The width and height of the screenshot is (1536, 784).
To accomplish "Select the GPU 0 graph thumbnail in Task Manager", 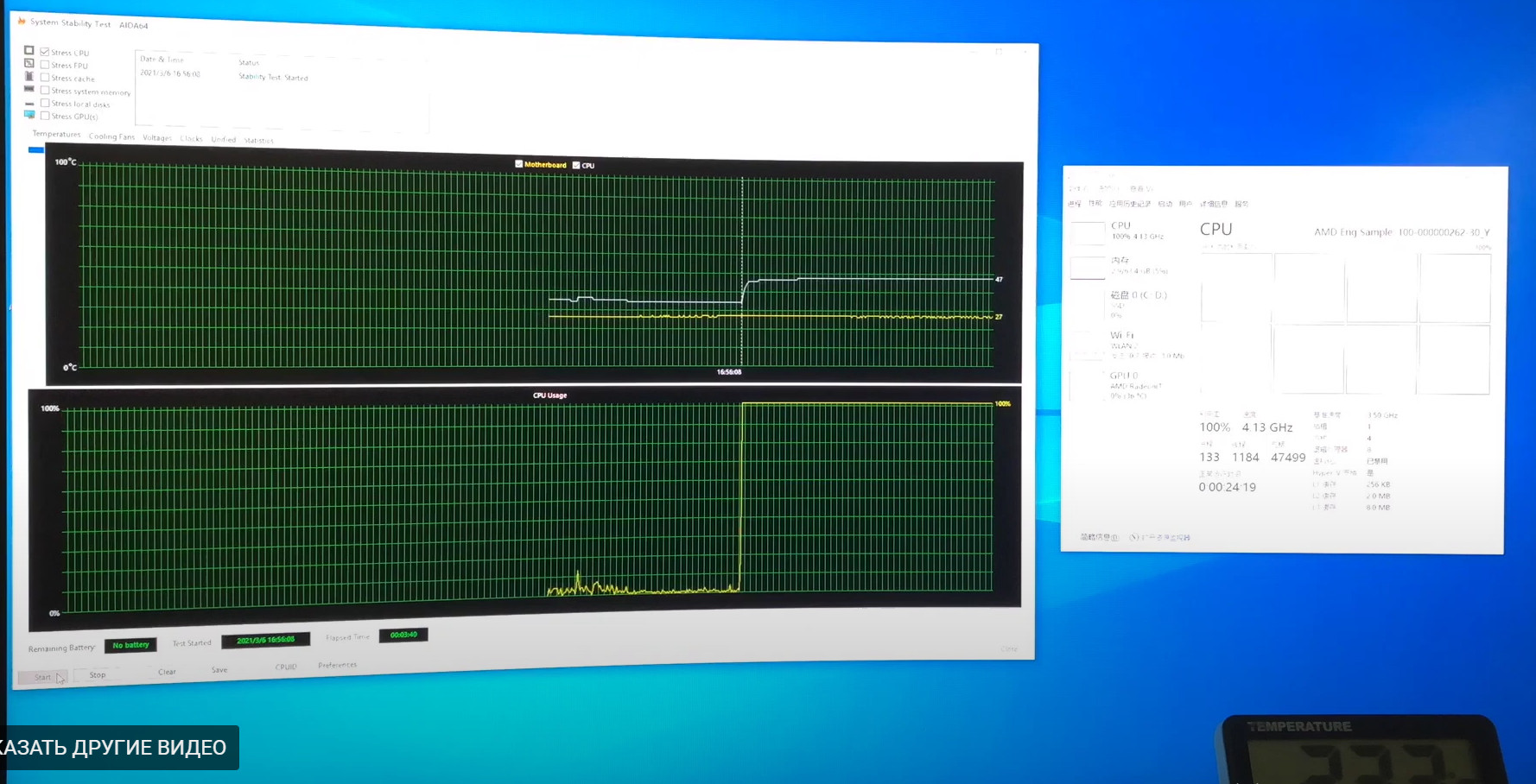I will [1086, 385].
